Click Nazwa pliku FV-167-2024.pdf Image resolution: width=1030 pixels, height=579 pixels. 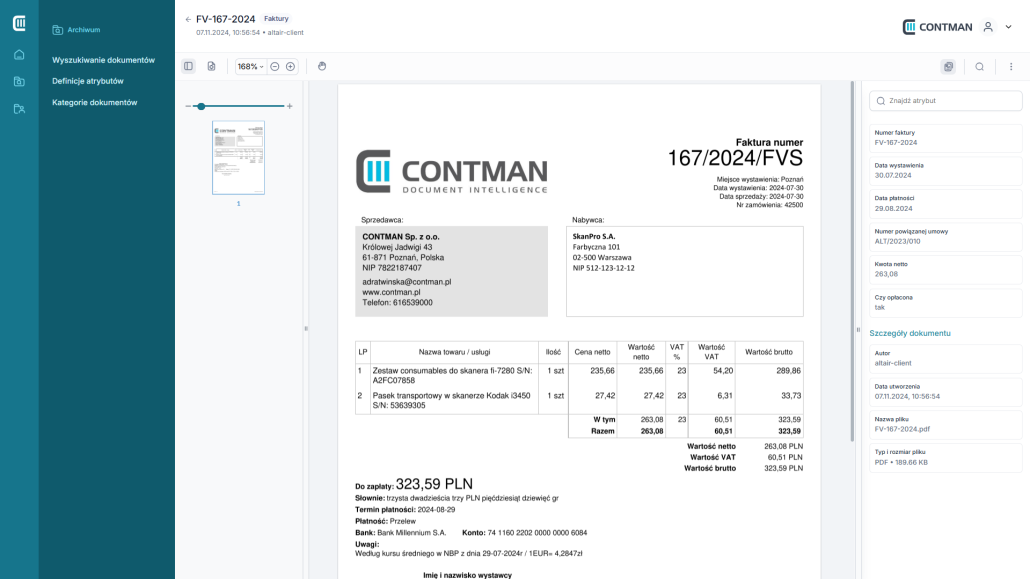[x=945, y=425]
